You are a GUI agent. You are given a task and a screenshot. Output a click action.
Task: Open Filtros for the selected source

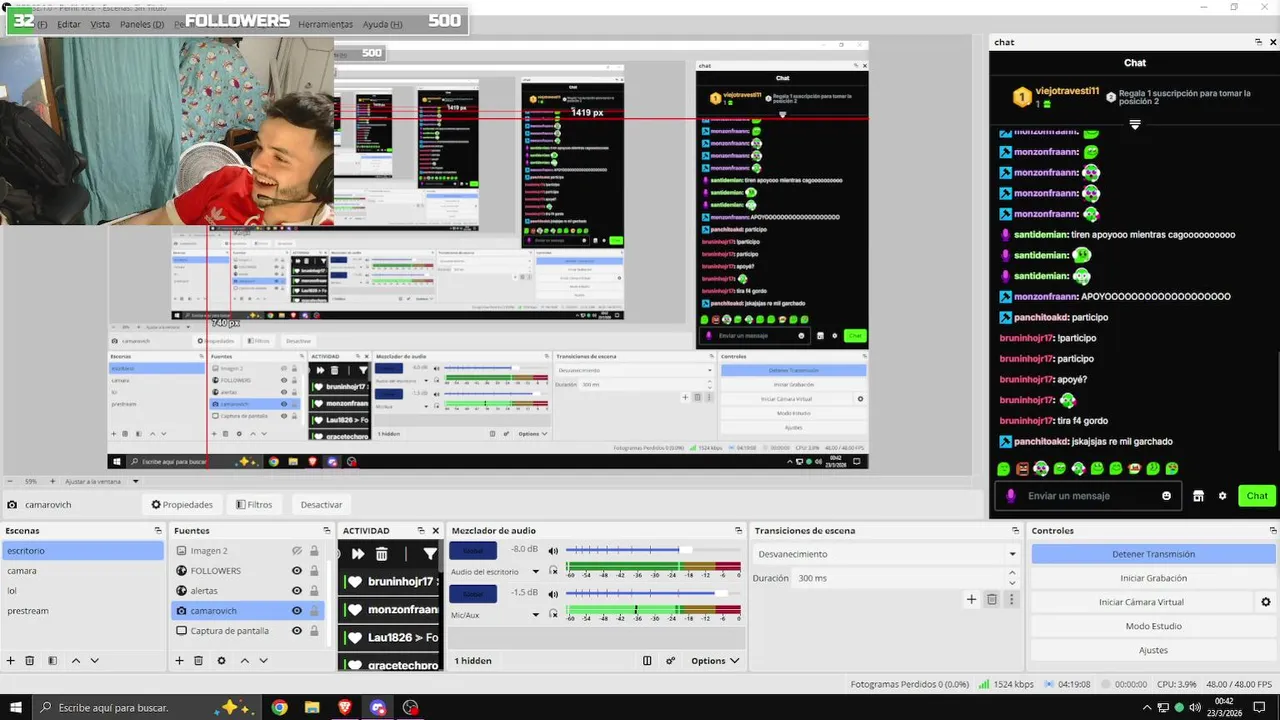(254, 505)
